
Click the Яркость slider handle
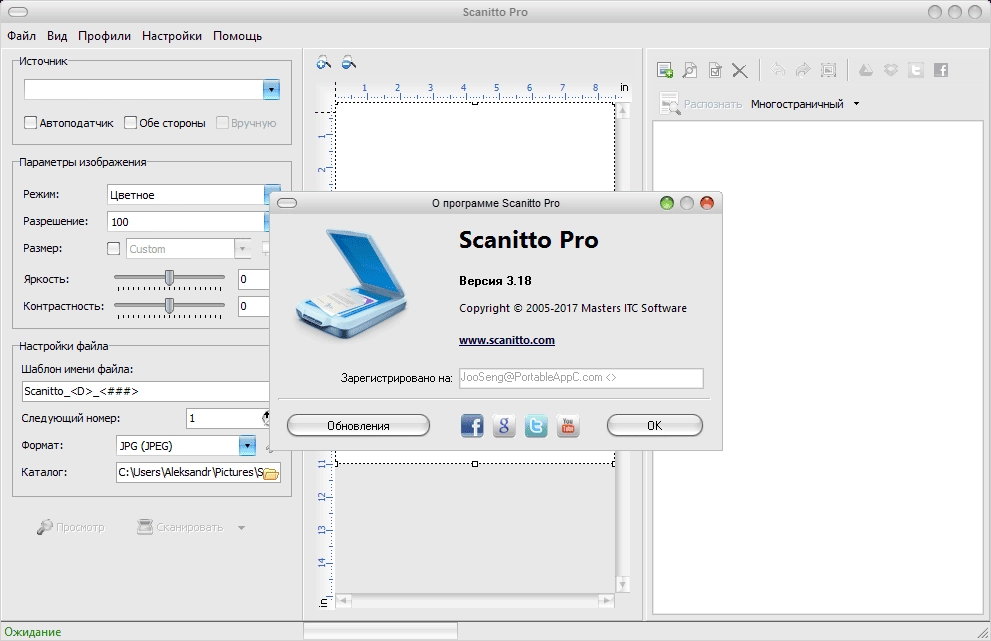169,278
